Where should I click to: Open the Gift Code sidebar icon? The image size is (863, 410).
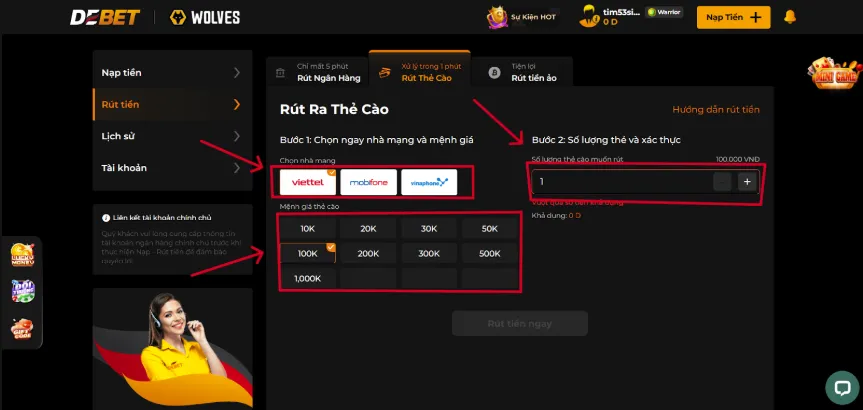point(23,329)
